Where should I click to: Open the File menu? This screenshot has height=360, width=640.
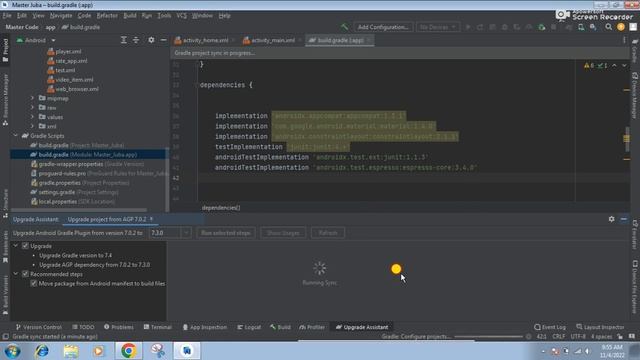[x=7, y=16]
